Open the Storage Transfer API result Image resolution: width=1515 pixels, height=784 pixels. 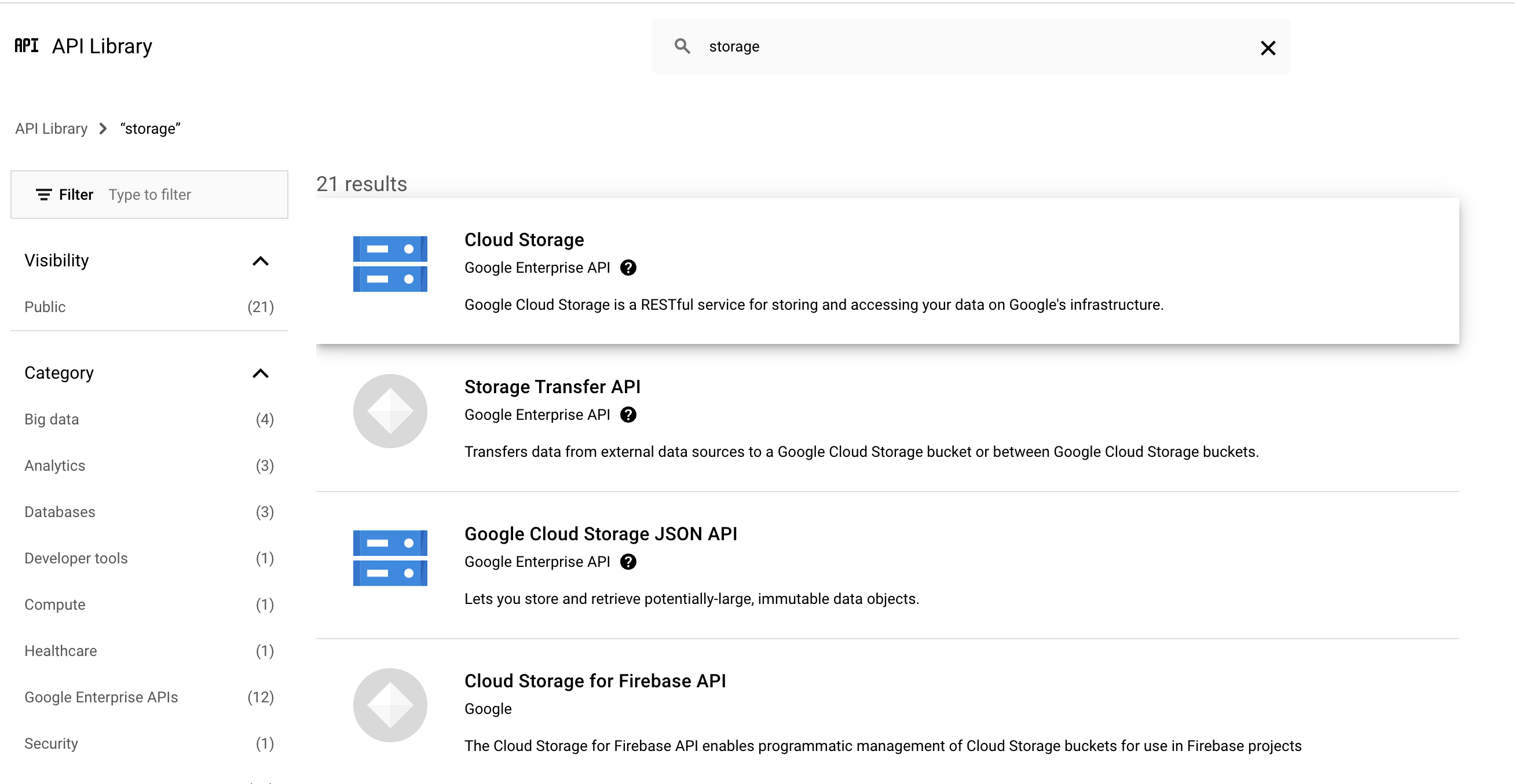pos(552,387)
